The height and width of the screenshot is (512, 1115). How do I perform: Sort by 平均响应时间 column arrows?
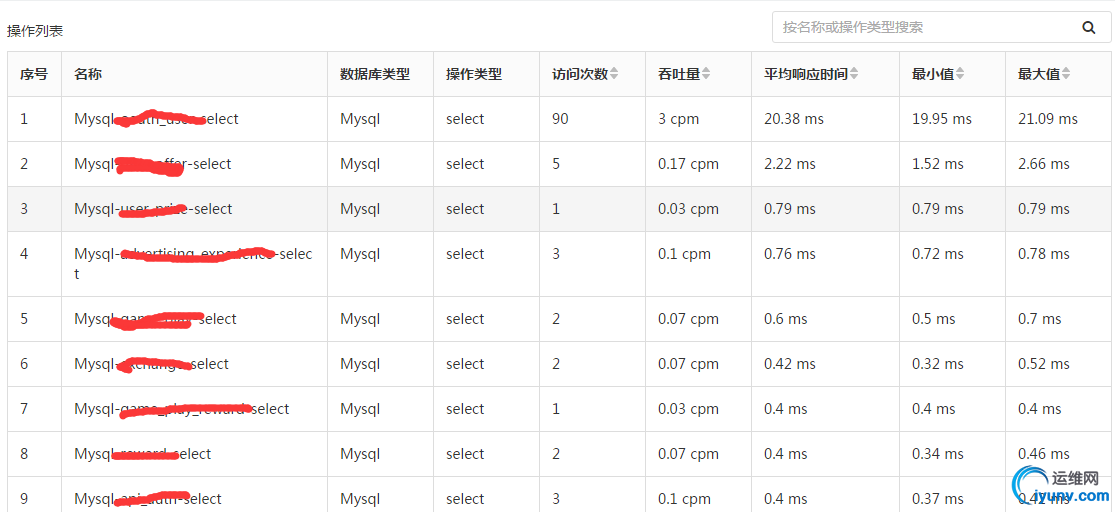(x=854, y=73)
